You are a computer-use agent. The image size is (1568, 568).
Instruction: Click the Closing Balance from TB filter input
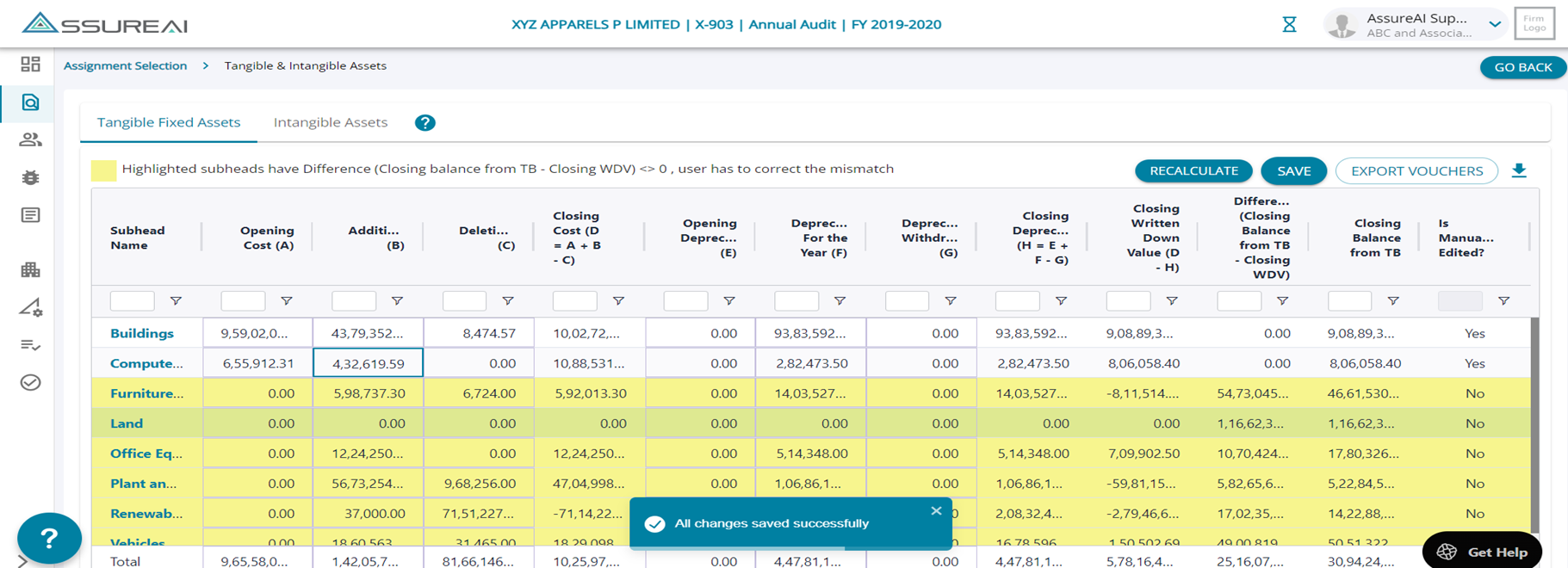click(x=1349, y=301)
